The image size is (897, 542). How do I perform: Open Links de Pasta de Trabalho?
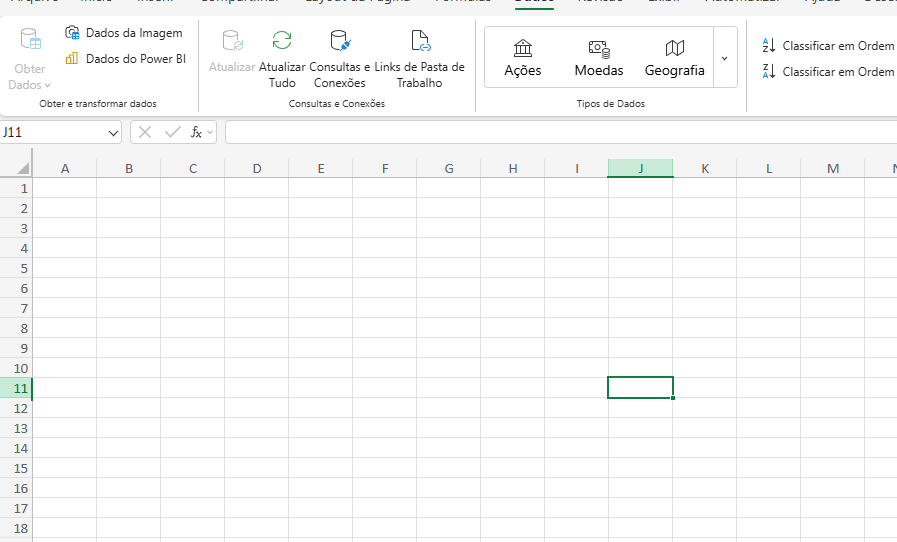(419, 59)
